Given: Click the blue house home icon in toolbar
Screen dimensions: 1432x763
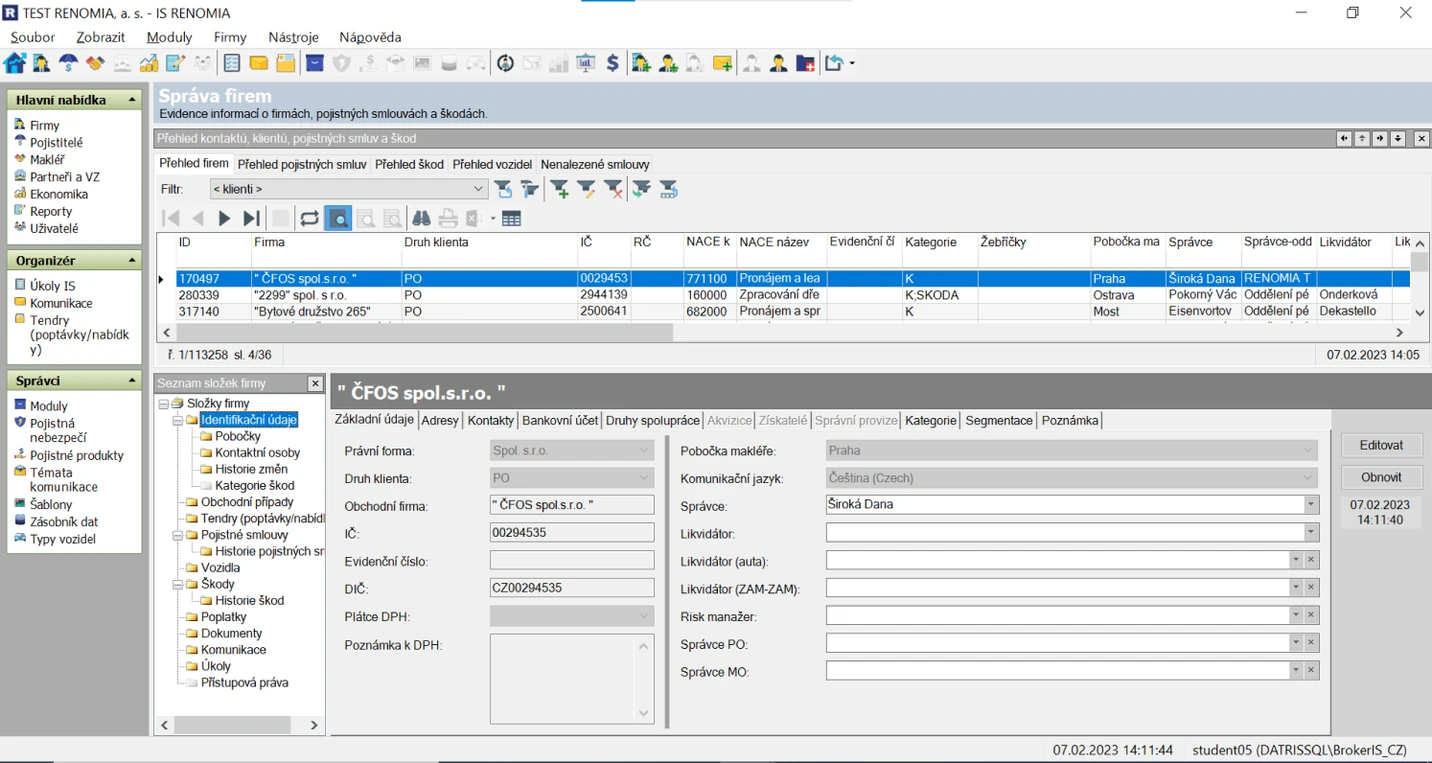Looking at the screenshot, I should pyautogui.click(x=14, y=64).
